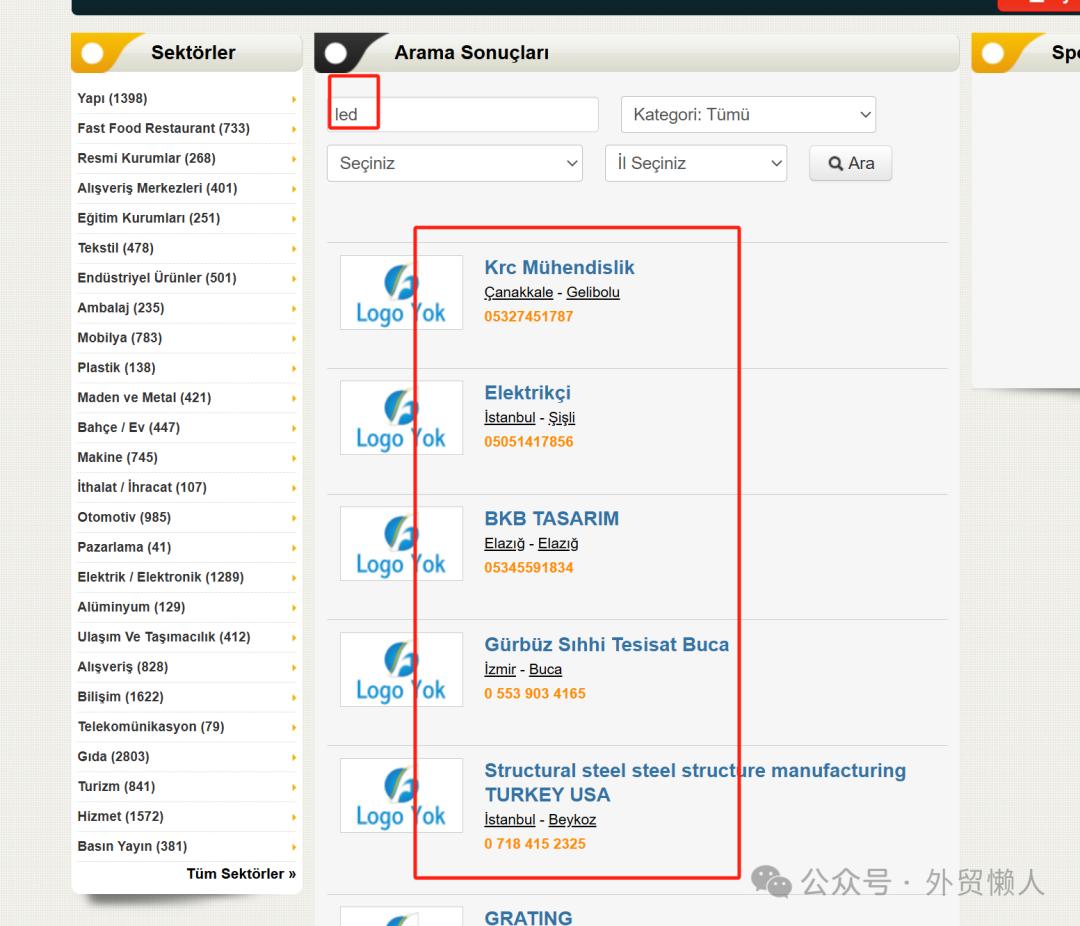Go to Pazarlama (41) sector
Image resolution: width=1080 pixels, height=926 pixels.
pos(124,547)
